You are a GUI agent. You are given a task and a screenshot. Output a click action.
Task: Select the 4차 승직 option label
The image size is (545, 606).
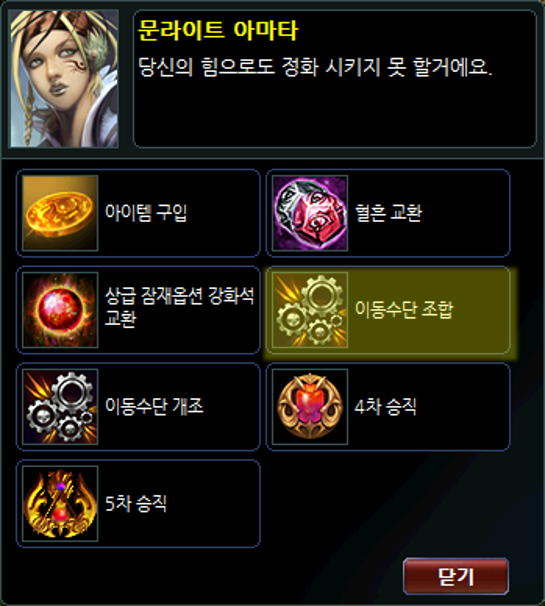(x=385, y=407)
